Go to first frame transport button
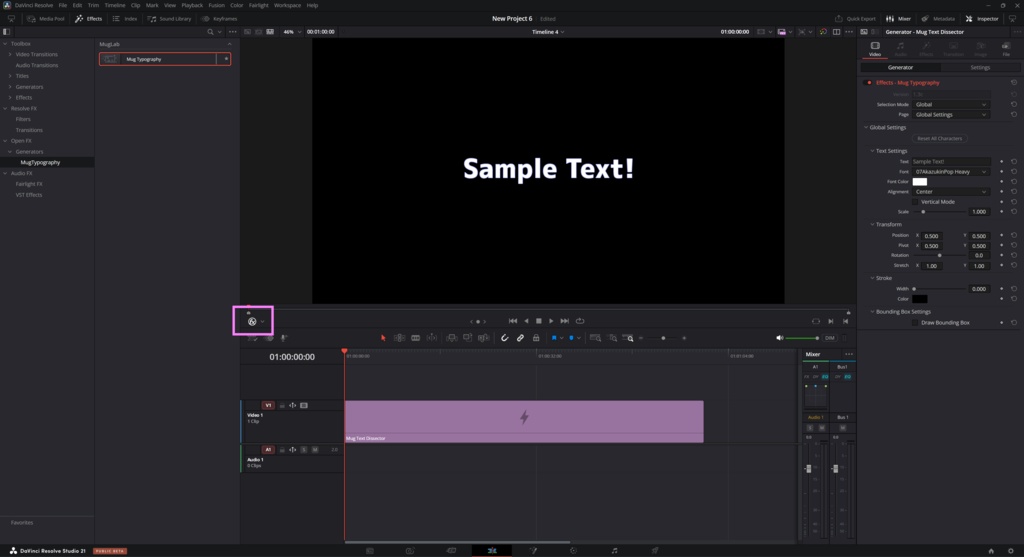The height and width of the screenshot is (557, 1024). pos(513,321)
